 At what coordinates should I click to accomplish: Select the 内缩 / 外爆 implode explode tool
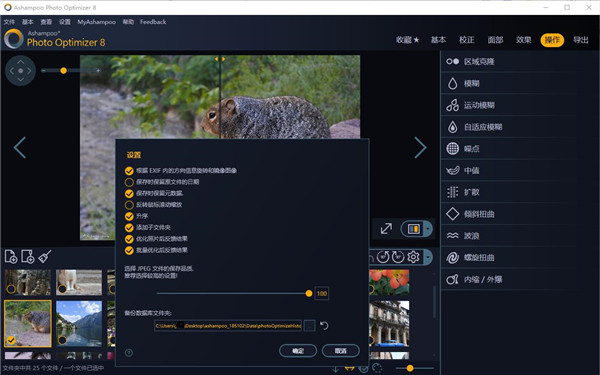click(509, 279)
